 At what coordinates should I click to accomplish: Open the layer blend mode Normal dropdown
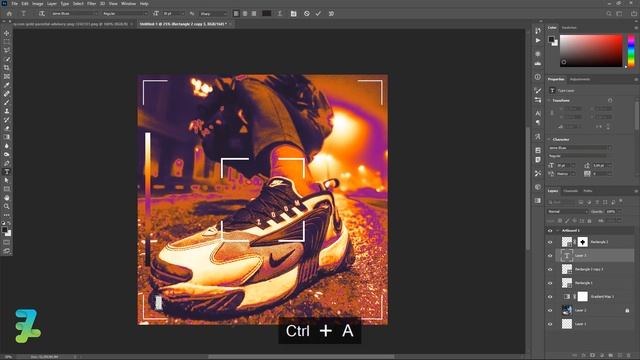[567, 211]
